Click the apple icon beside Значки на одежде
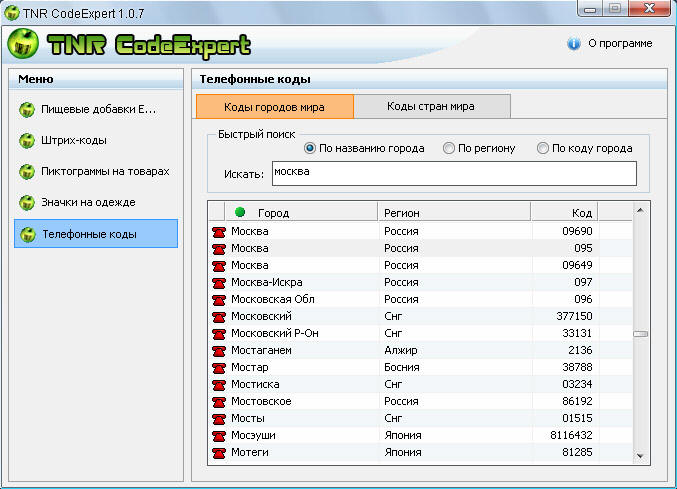The width and height of the screenshot is (677, 489). (27, 202)
